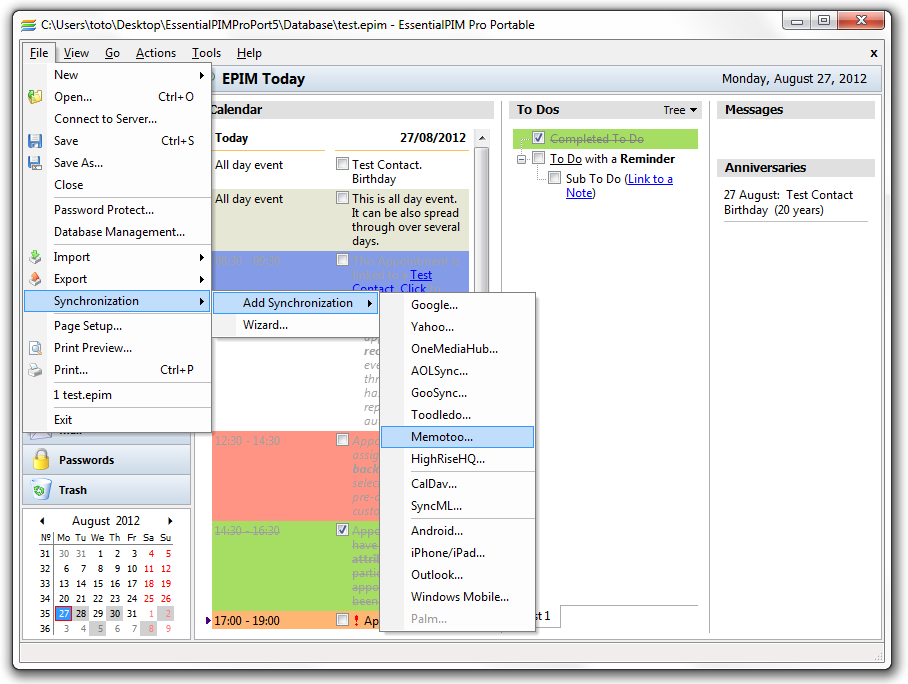Click the Save floppy disk icon
908x684 pixels.
(x=35, y=141)
